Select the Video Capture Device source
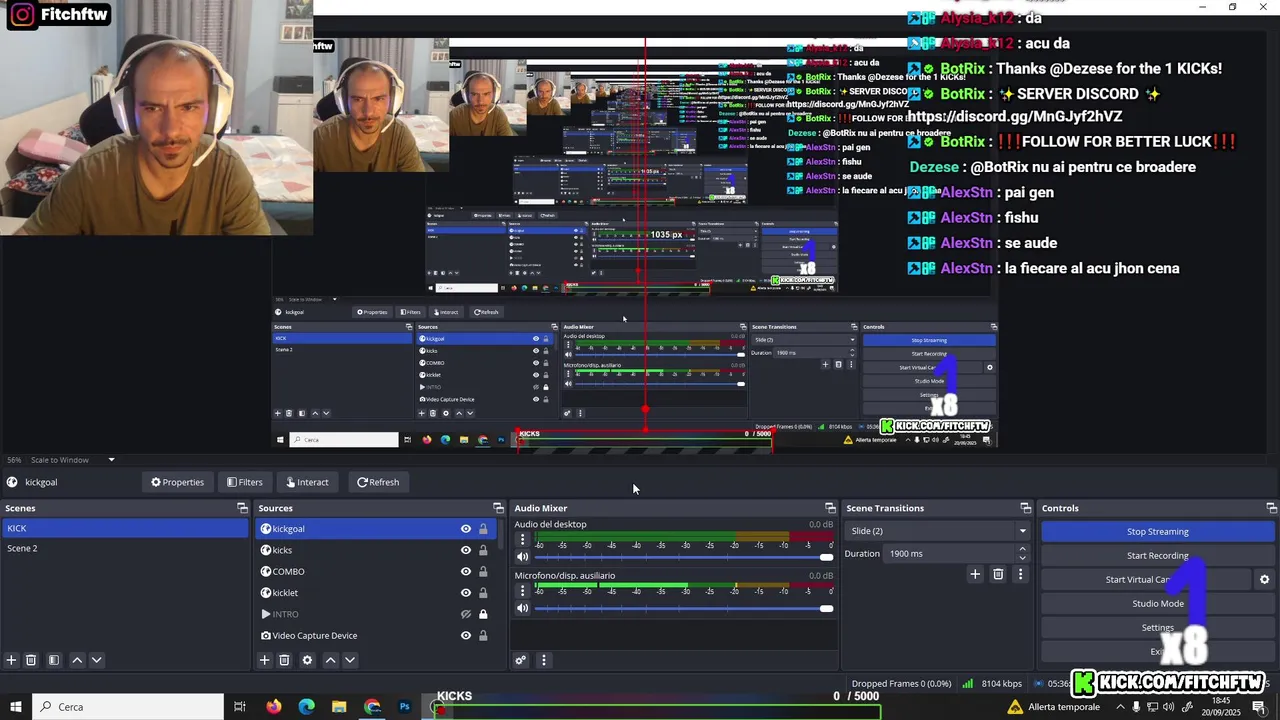This screenshot has width=1280, height=720. point(375,636)
